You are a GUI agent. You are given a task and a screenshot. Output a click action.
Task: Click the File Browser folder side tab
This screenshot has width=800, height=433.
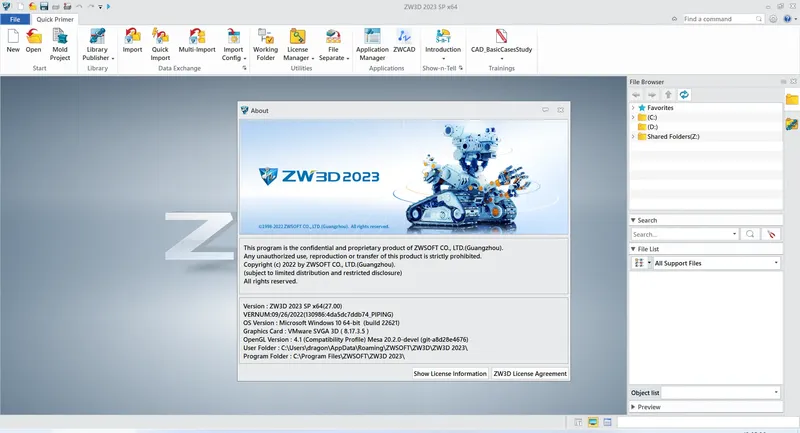[792, 99]
